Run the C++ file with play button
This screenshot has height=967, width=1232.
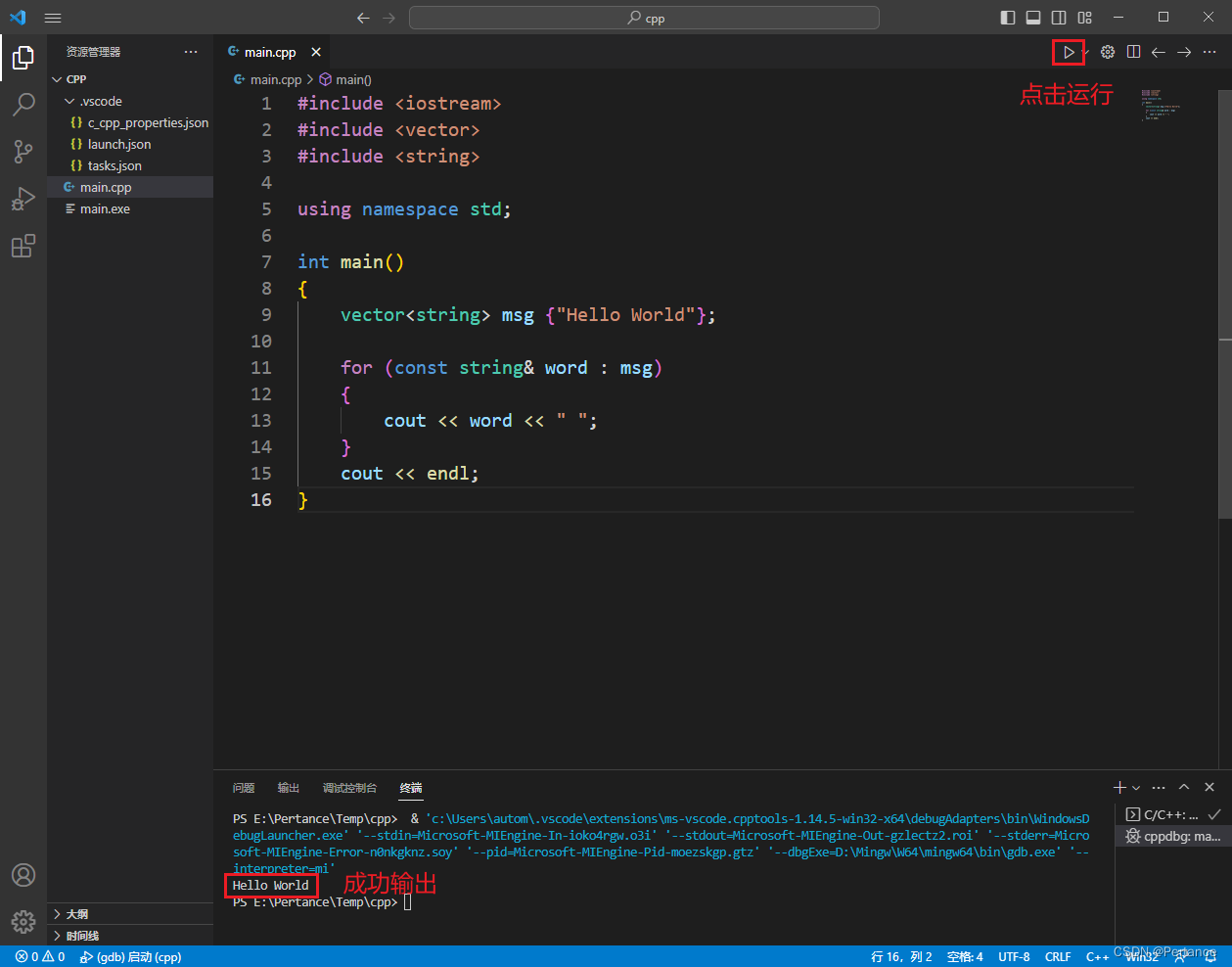tap(1069, 52)
